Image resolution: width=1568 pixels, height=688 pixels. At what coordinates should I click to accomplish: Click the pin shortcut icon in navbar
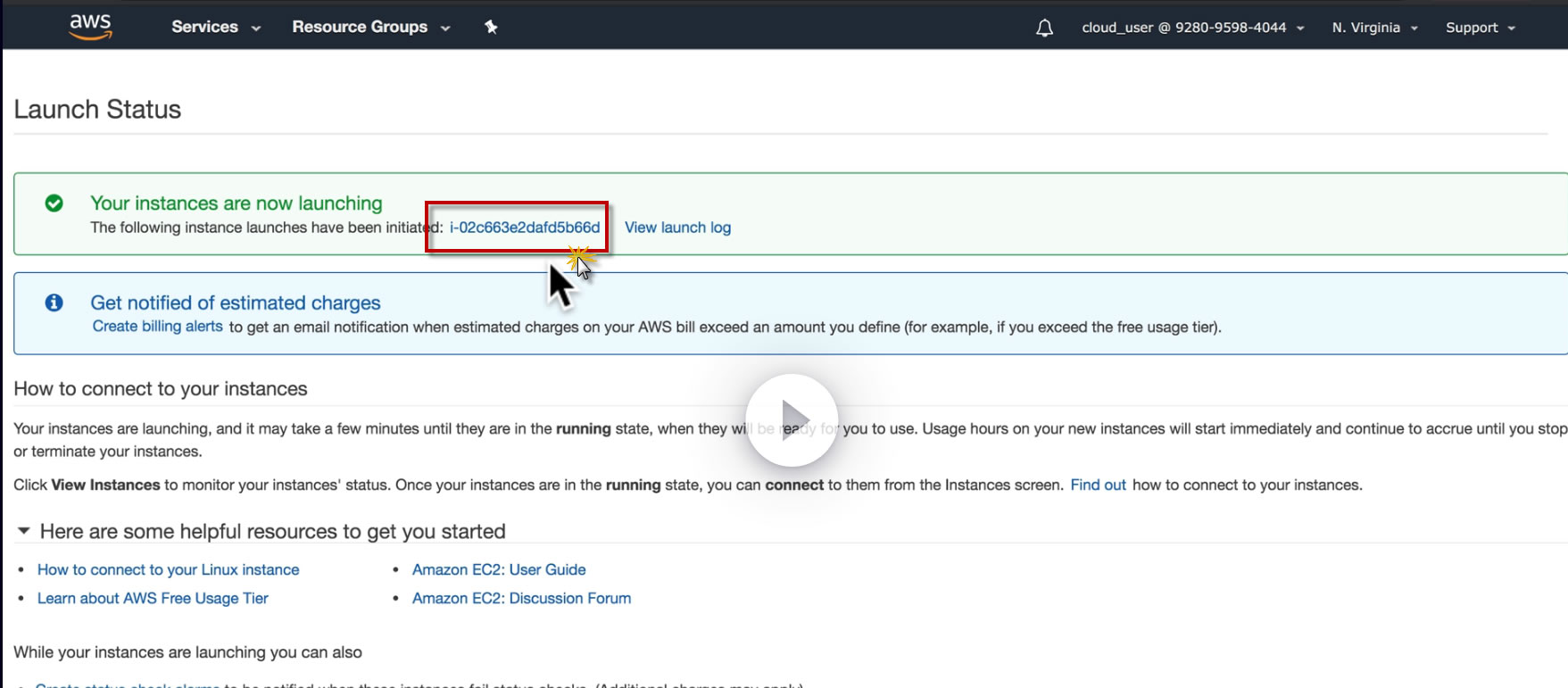[491, 27]
